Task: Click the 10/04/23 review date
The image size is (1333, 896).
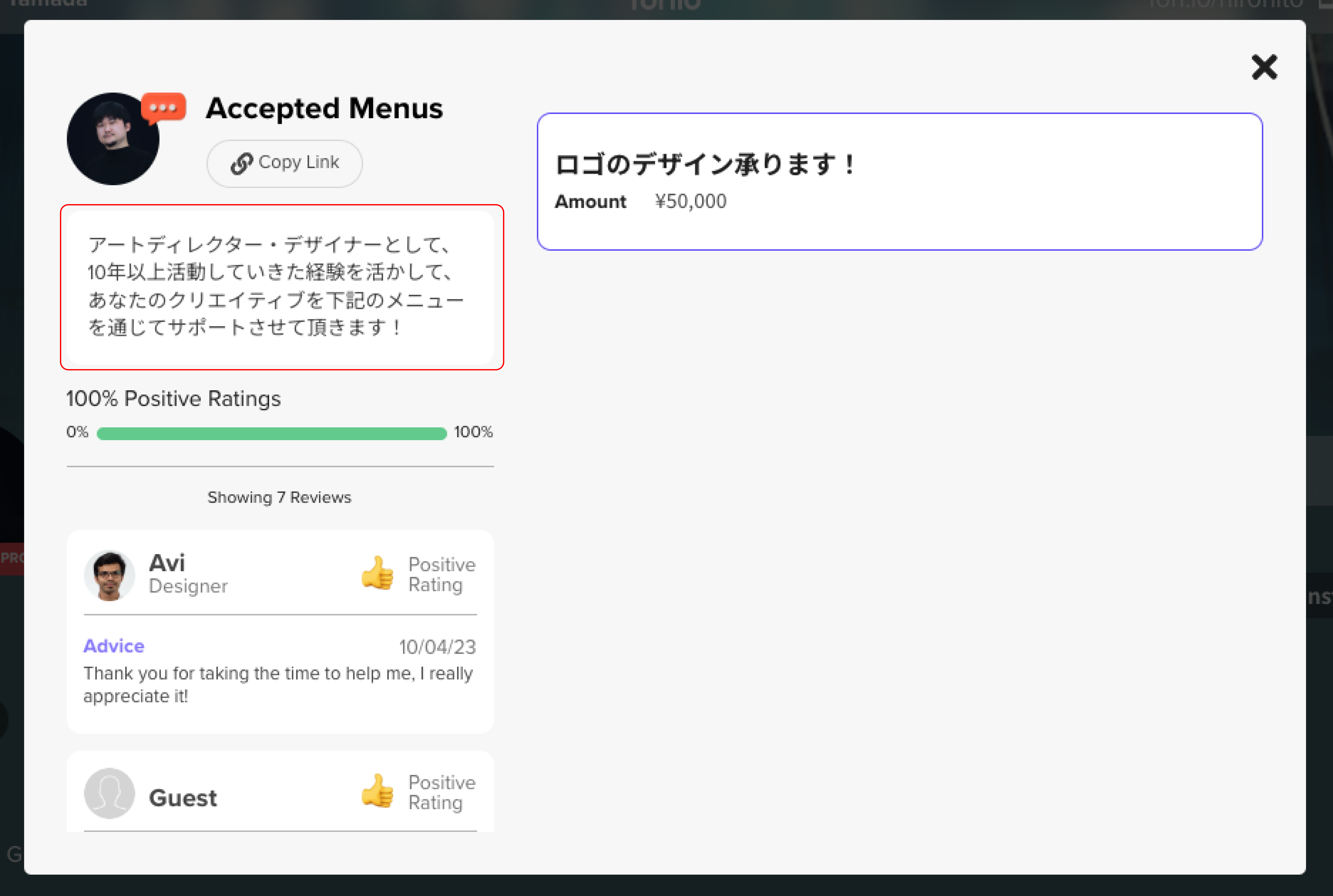Action: click(x=437, y=647)
